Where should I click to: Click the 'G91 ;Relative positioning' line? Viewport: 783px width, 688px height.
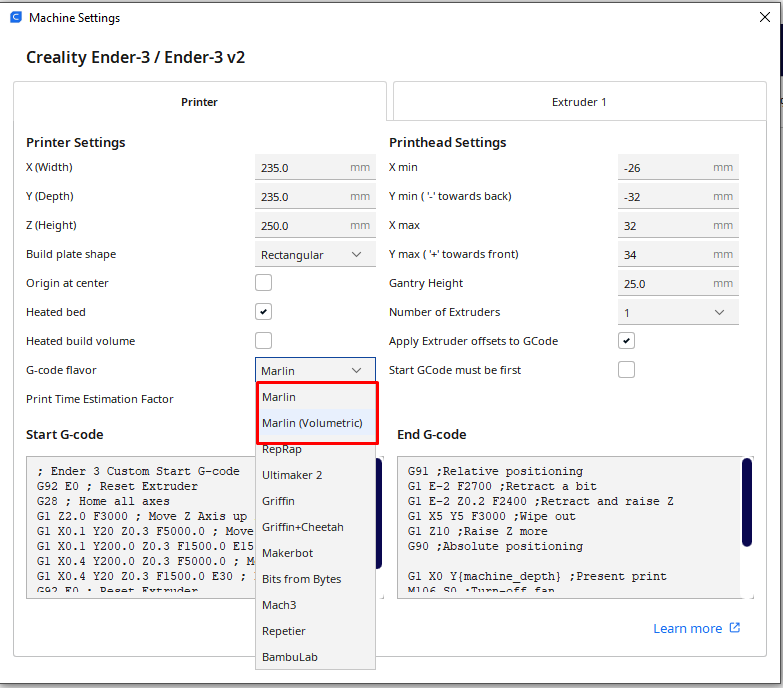point(495,471)
